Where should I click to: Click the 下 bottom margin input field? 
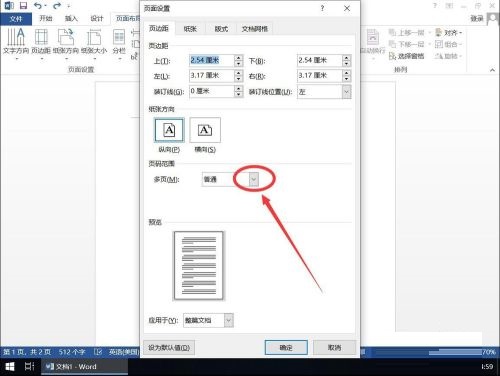pos(320,61)
